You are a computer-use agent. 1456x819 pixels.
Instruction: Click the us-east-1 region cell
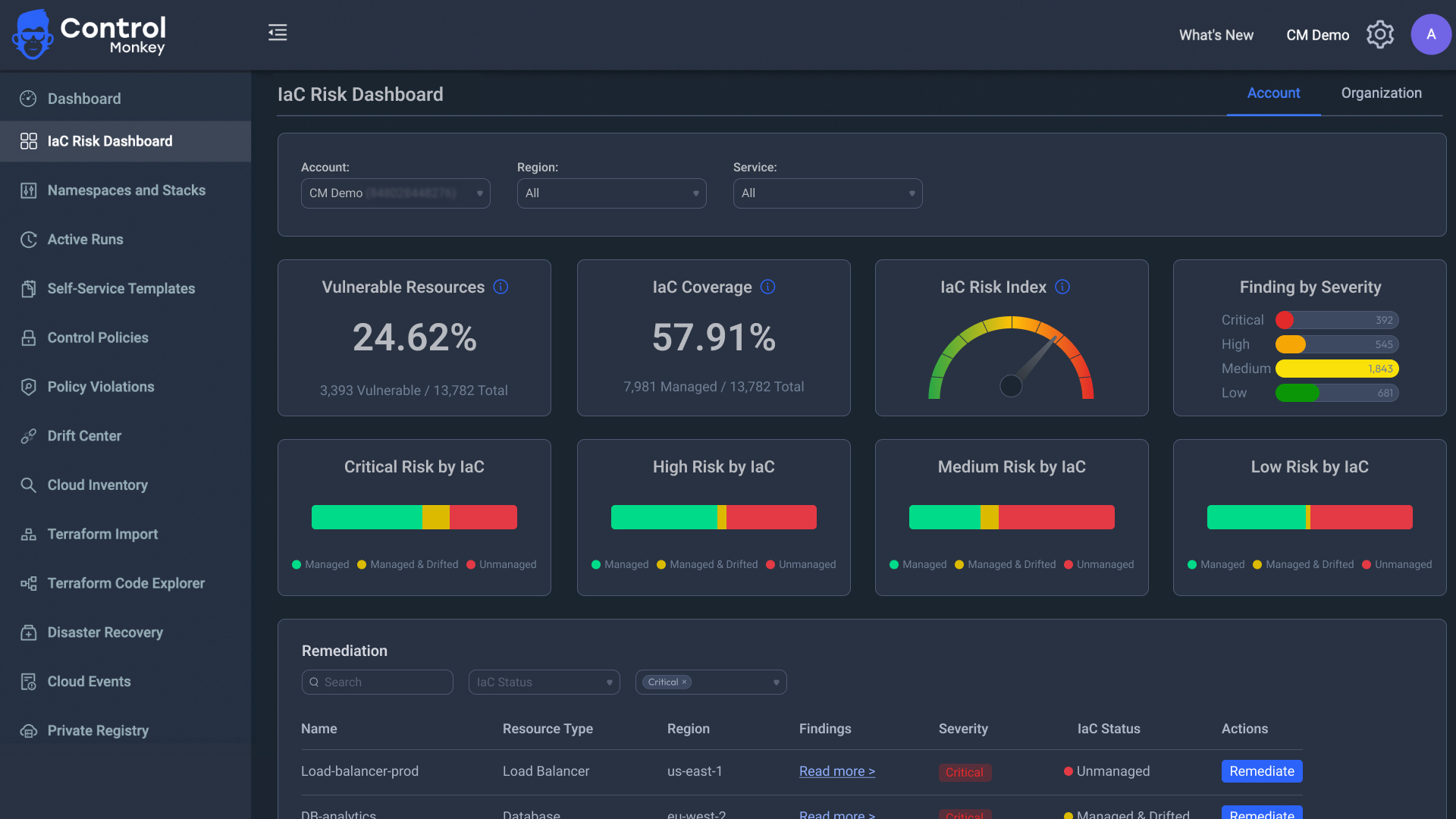tap(695, 771)
